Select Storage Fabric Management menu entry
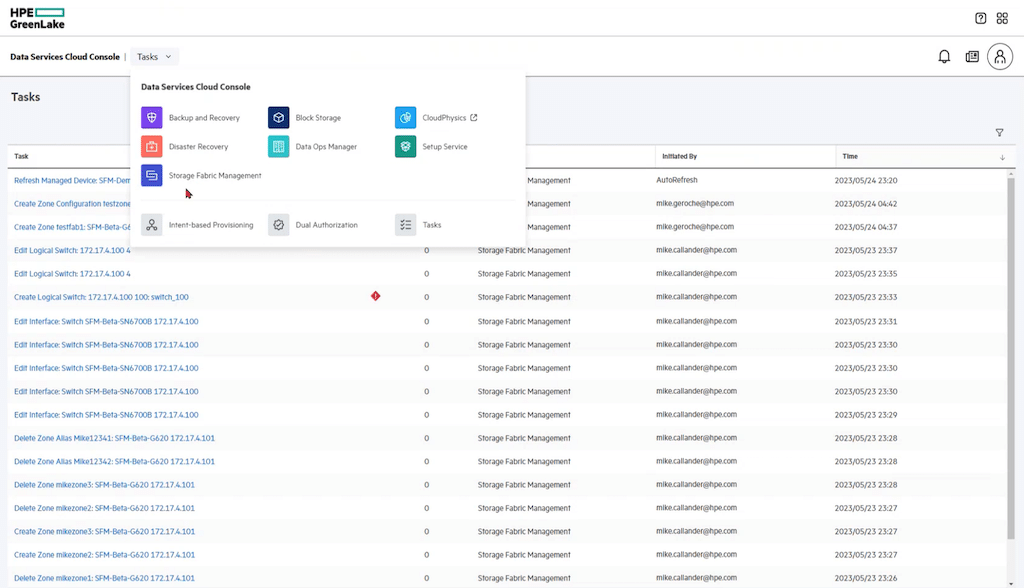Image resolution: width=1024 pixels, height=588 pixels. click(215, 175)
